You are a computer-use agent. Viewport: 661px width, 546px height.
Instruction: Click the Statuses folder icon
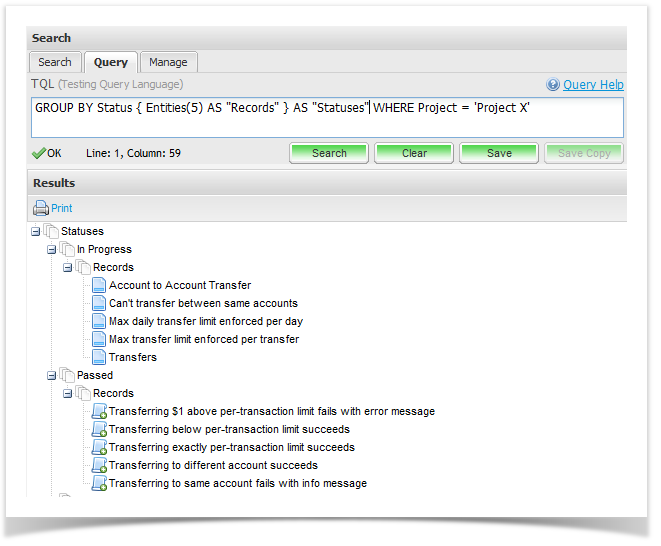(51, 232)
